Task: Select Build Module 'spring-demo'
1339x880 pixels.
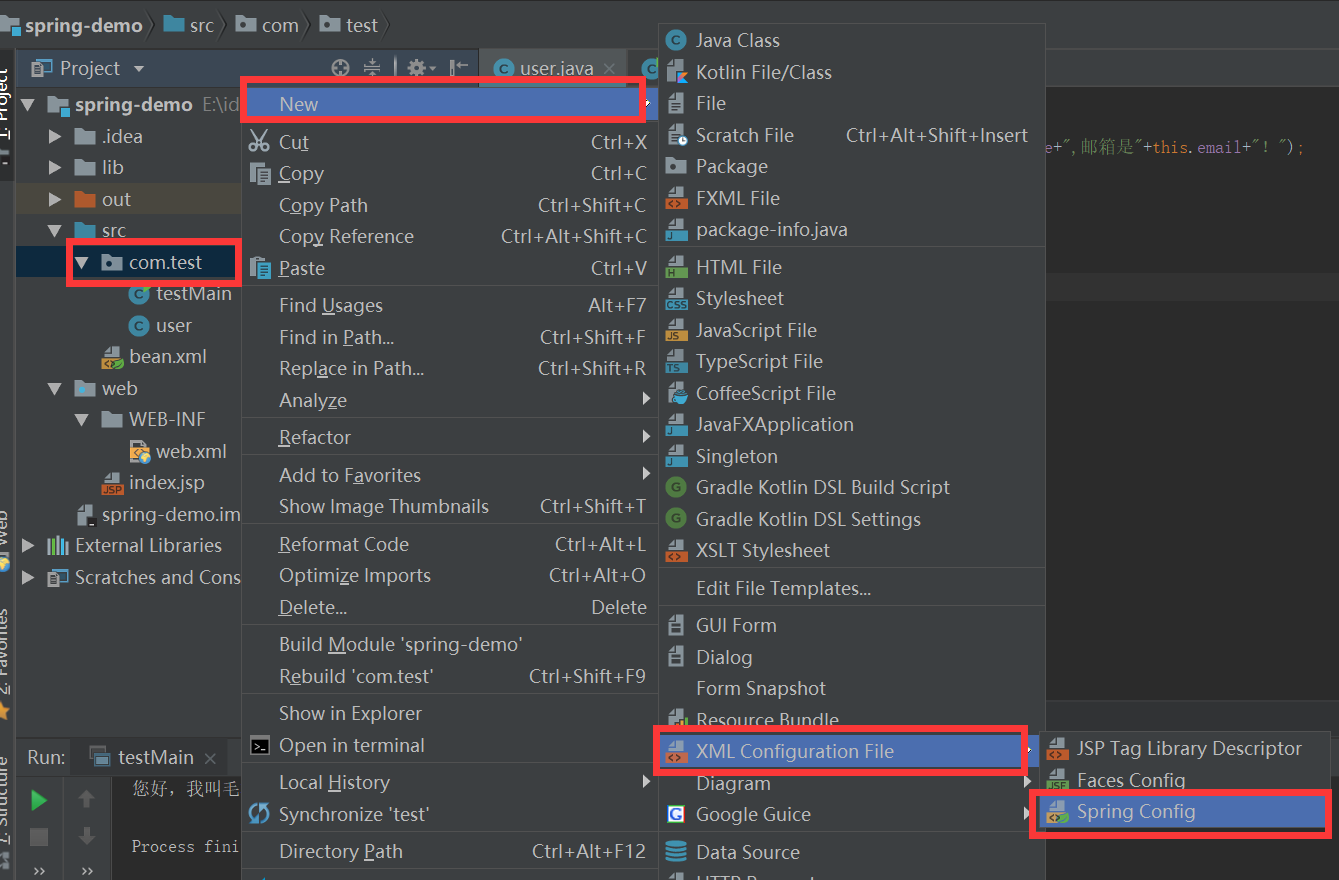Action: (x=450, y=645)
